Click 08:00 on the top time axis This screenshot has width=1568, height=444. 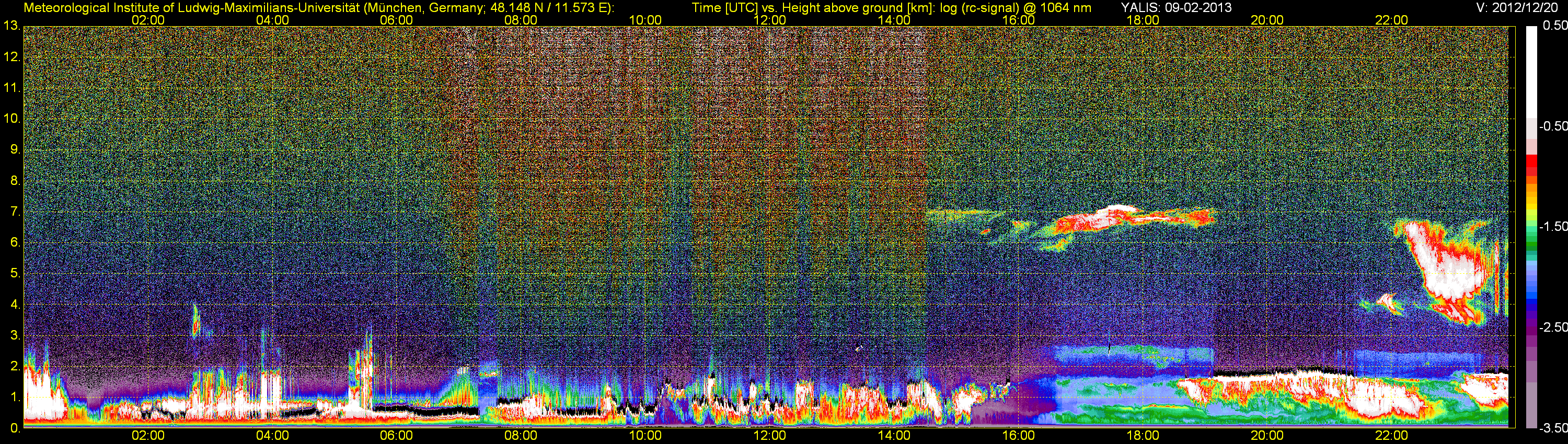coord(521,20)
